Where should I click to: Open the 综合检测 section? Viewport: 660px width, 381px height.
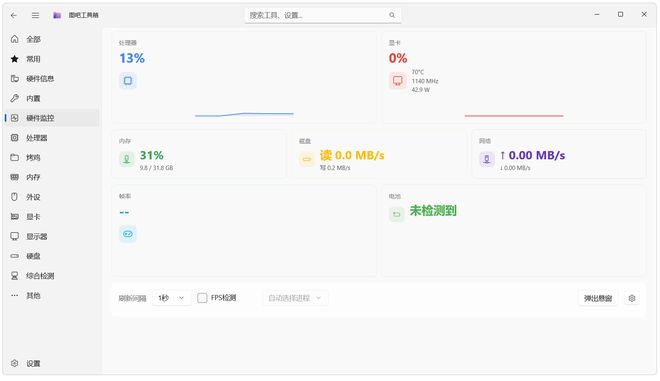52,276
